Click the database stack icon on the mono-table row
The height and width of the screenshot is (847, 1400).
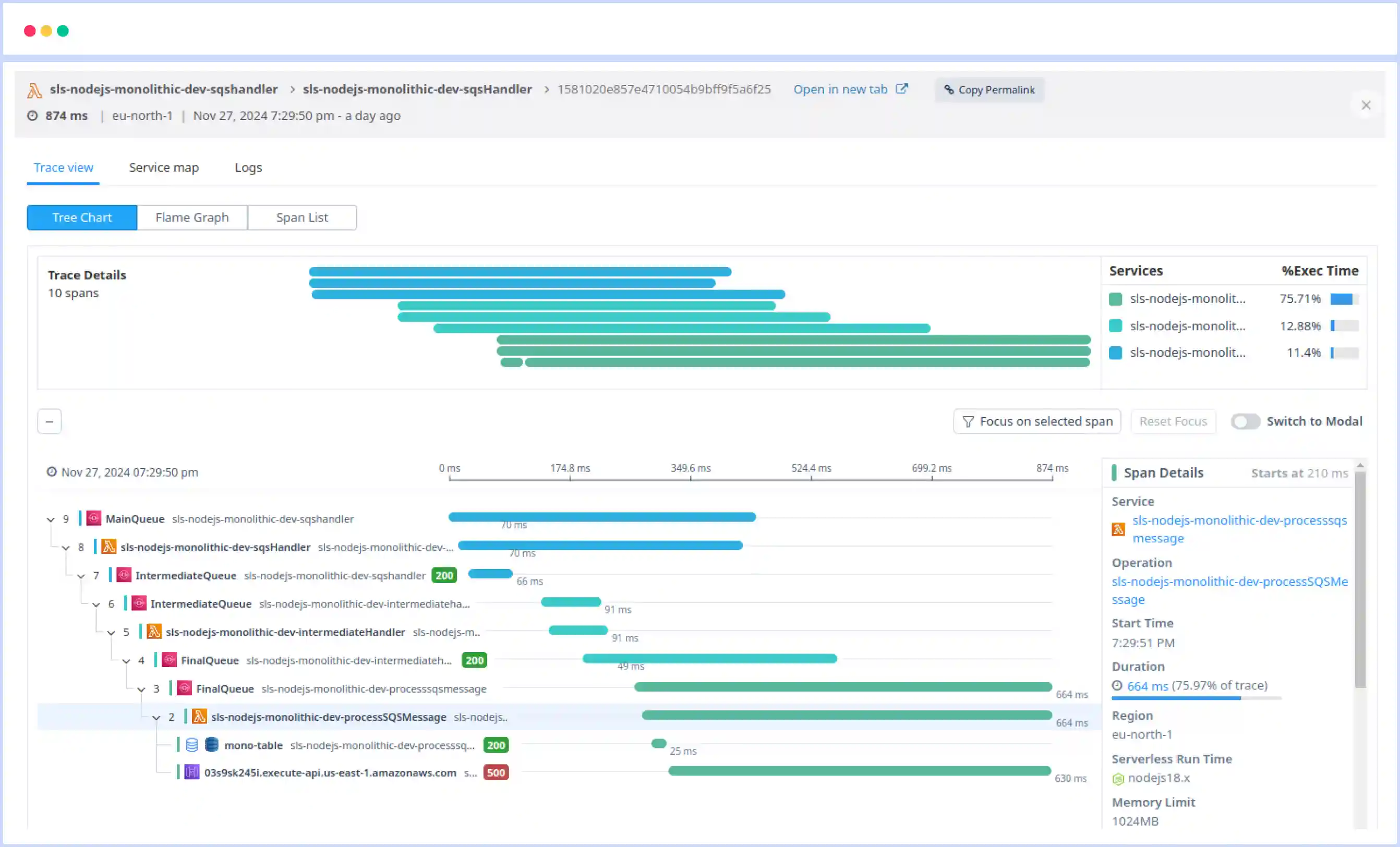192,745
